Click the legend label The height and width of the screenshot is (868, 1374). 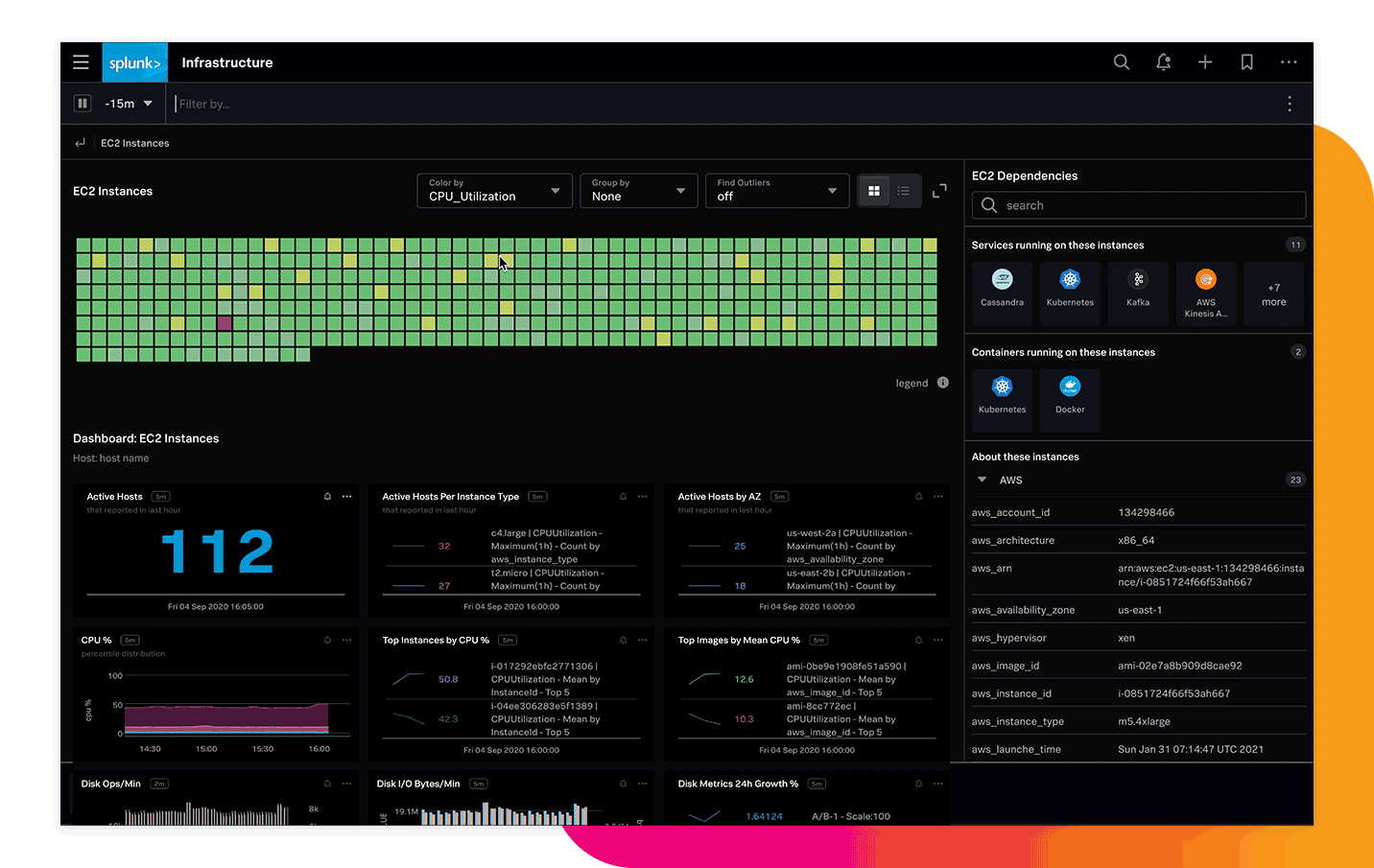(x=912, y=383)
